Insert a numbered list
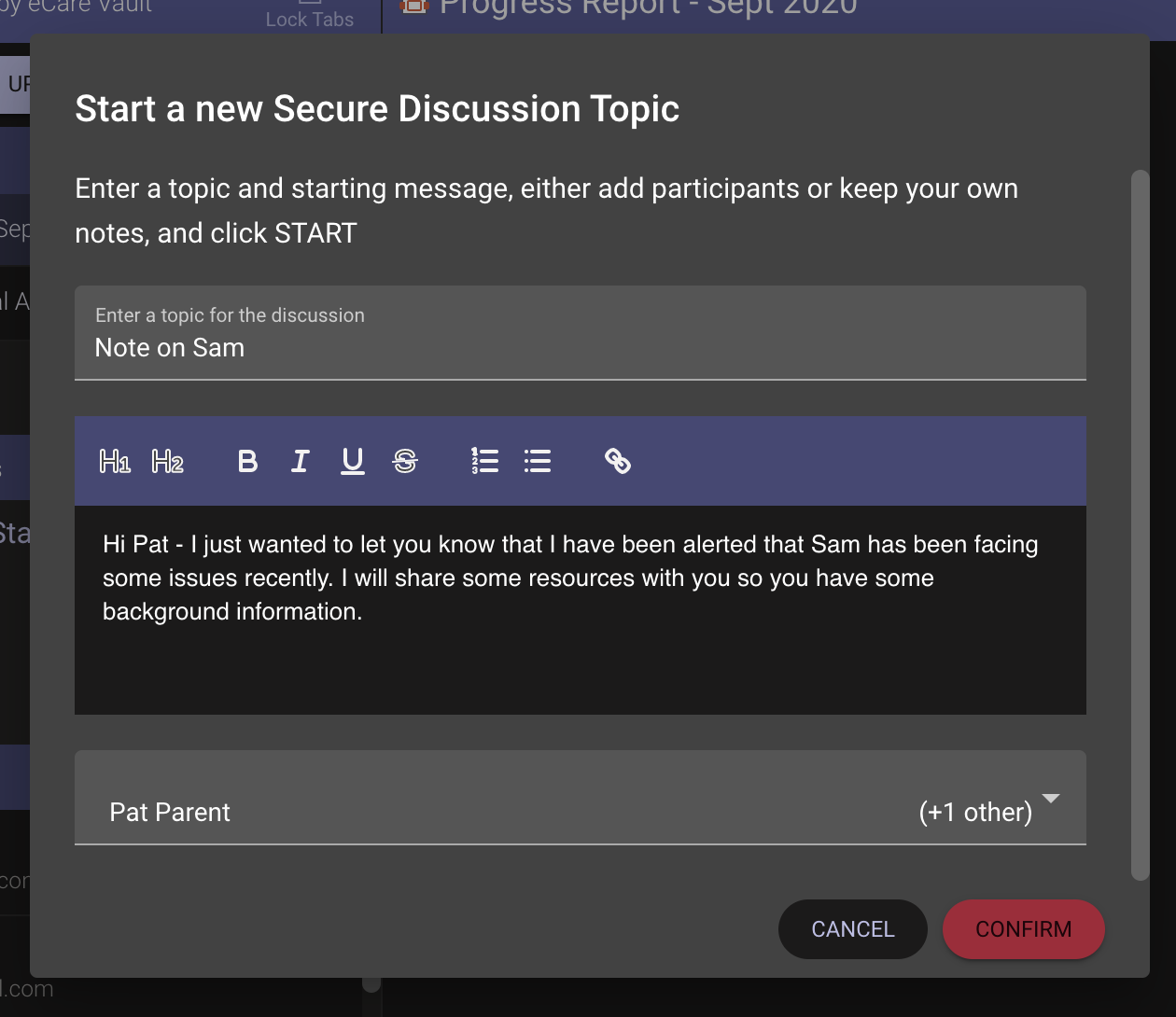Viewport: 1176px width, 1017px height. [484, 461]
